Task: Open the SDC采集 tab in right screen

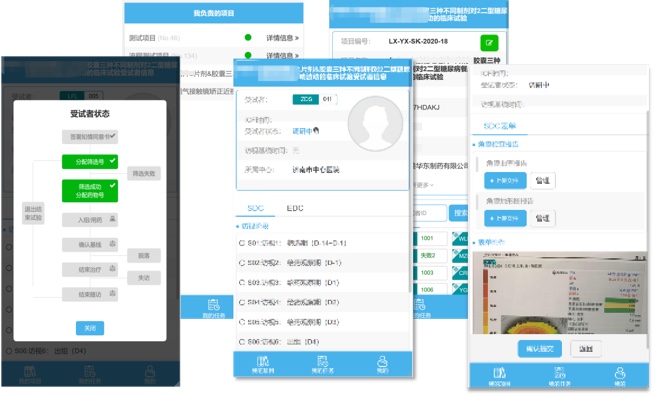Action: point(500,126)
